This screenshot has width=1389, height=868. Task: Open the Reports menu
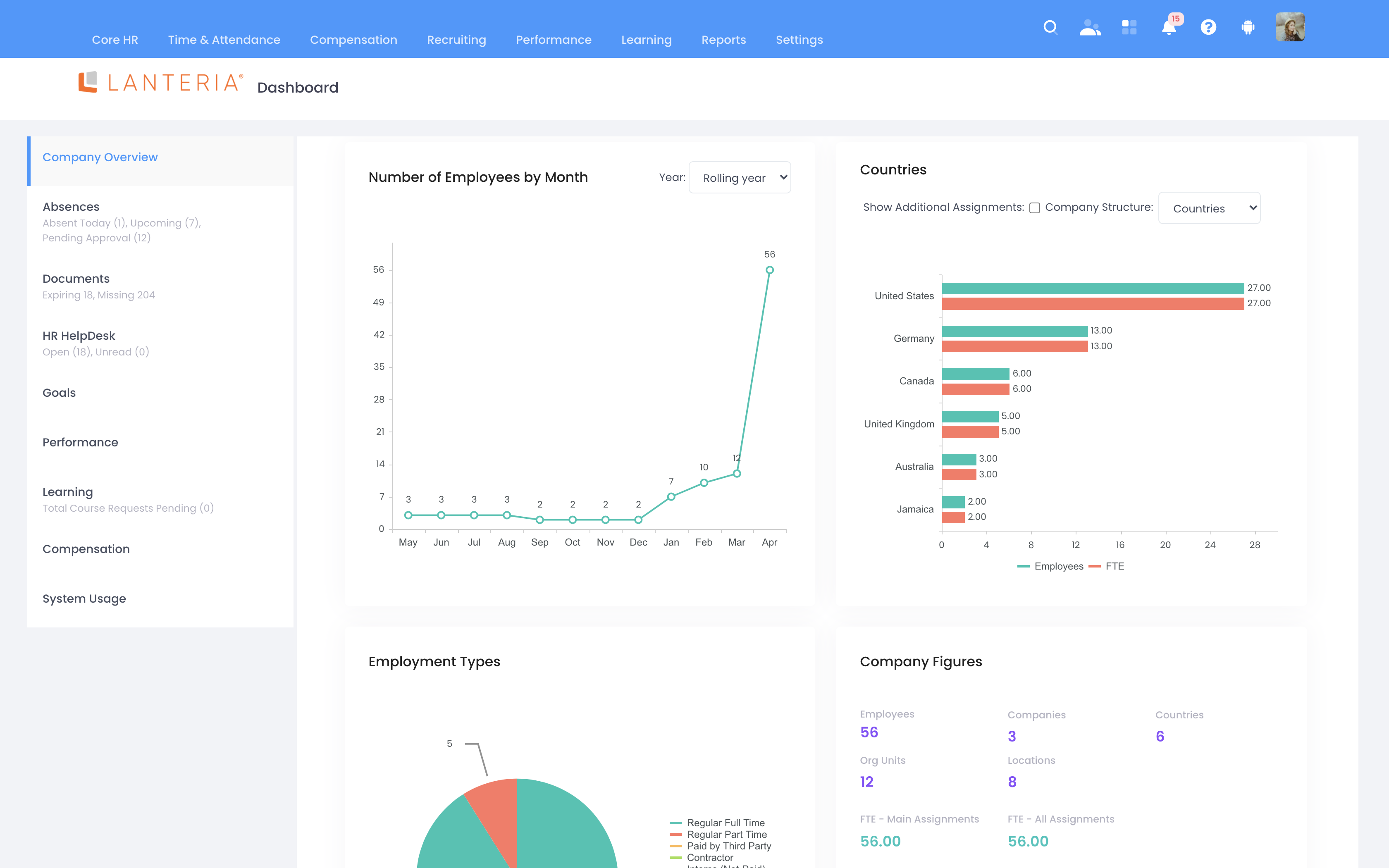click(x=723, y=40)
